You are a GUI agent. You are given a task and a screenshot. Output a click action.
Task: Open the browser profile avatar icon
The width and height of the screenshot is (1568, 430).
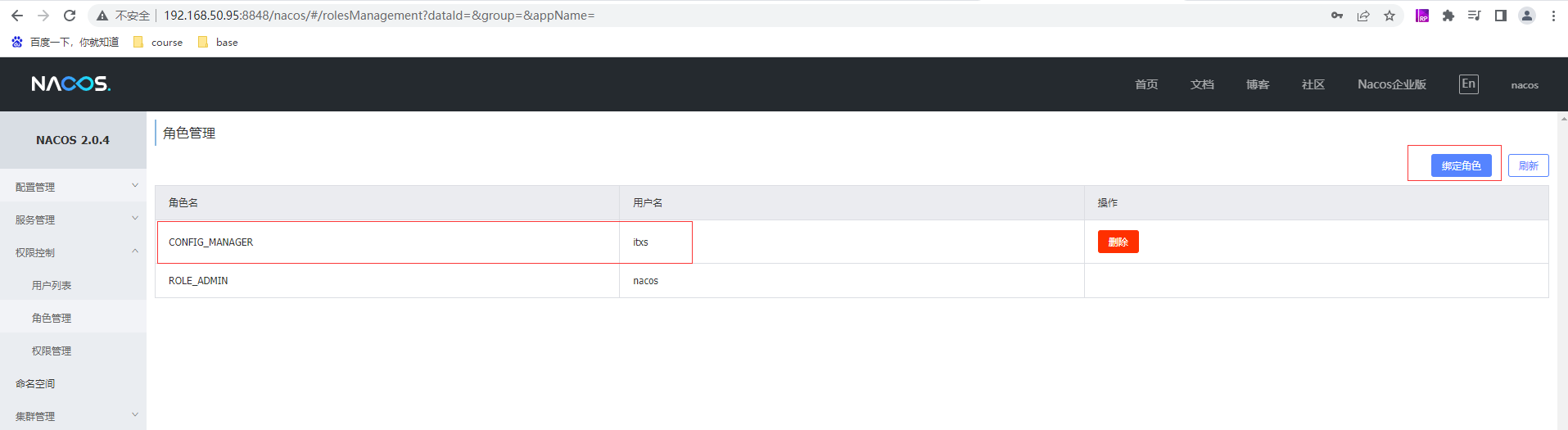point(1527,16)
